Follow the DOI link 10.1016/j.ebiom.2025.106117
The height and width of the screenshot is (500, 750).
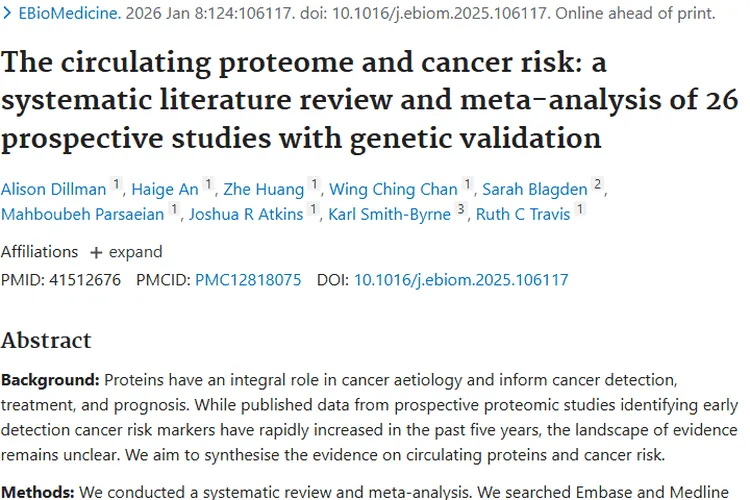(x=461, y=280)
